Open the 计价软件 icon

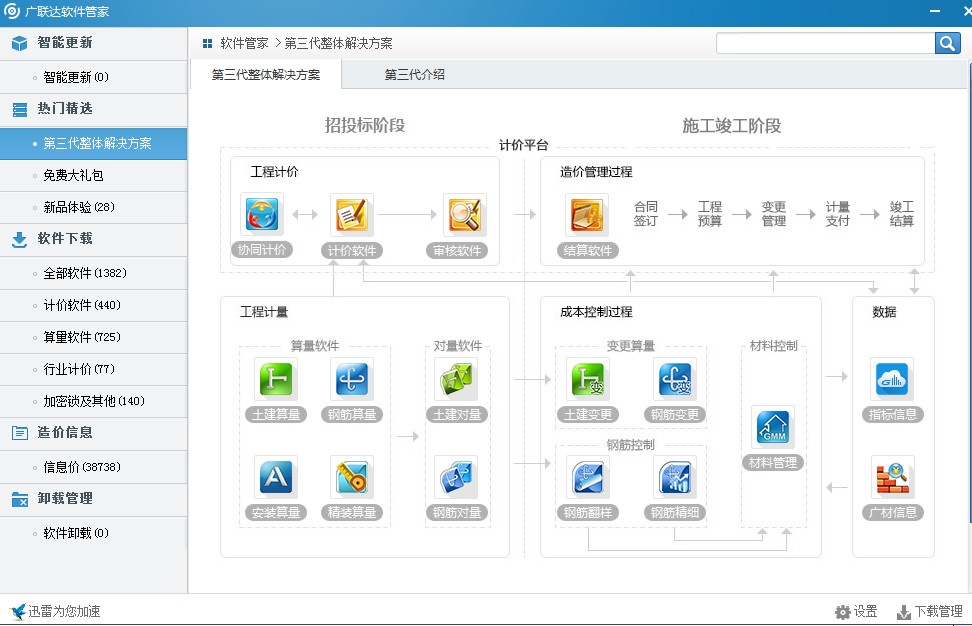point(351,214)
